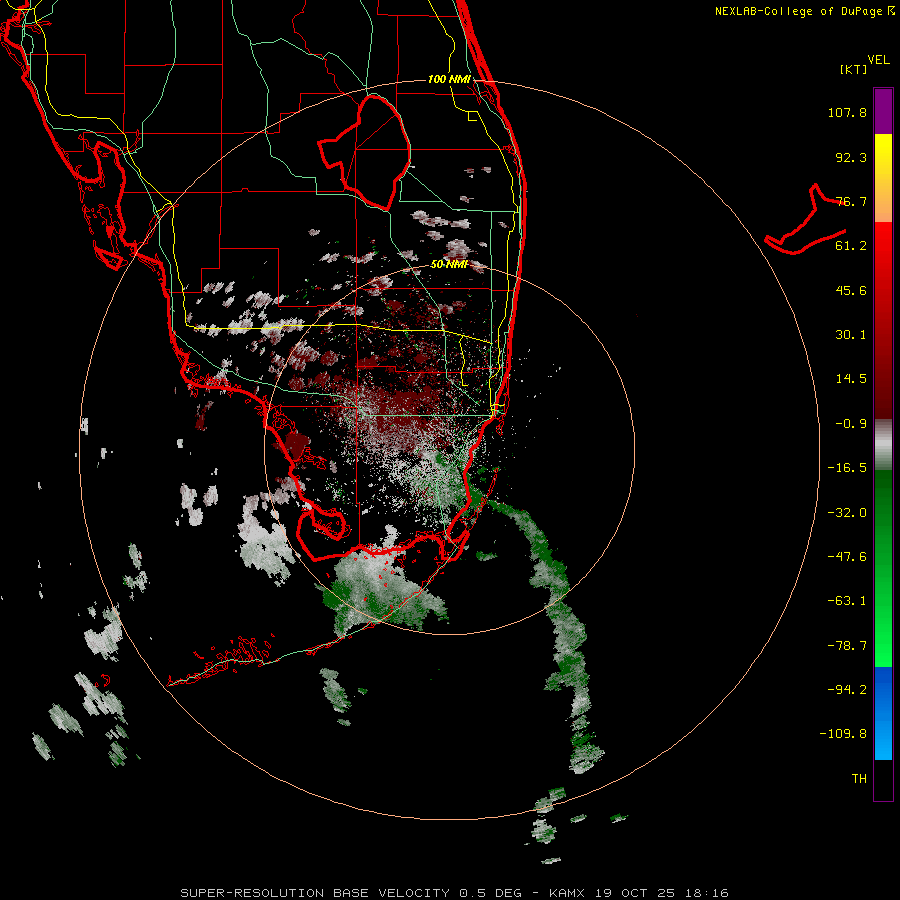Click the Super-Resolution Base Velocity caption
Viewport: 900px width, 900px height.
454,893
